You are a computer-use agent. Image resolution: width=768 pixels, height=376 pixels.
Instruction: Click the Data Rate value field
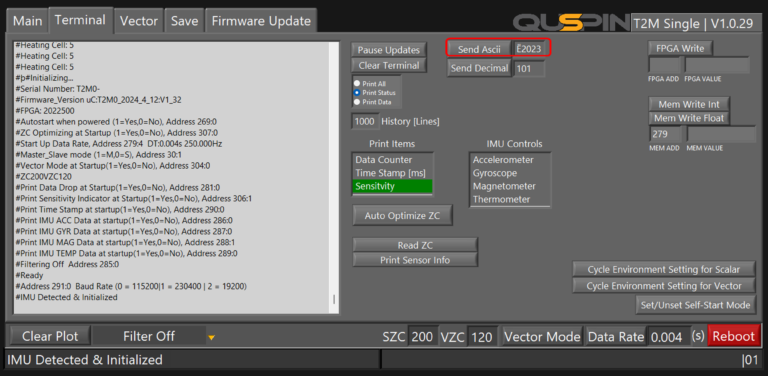tap(668, 337)
